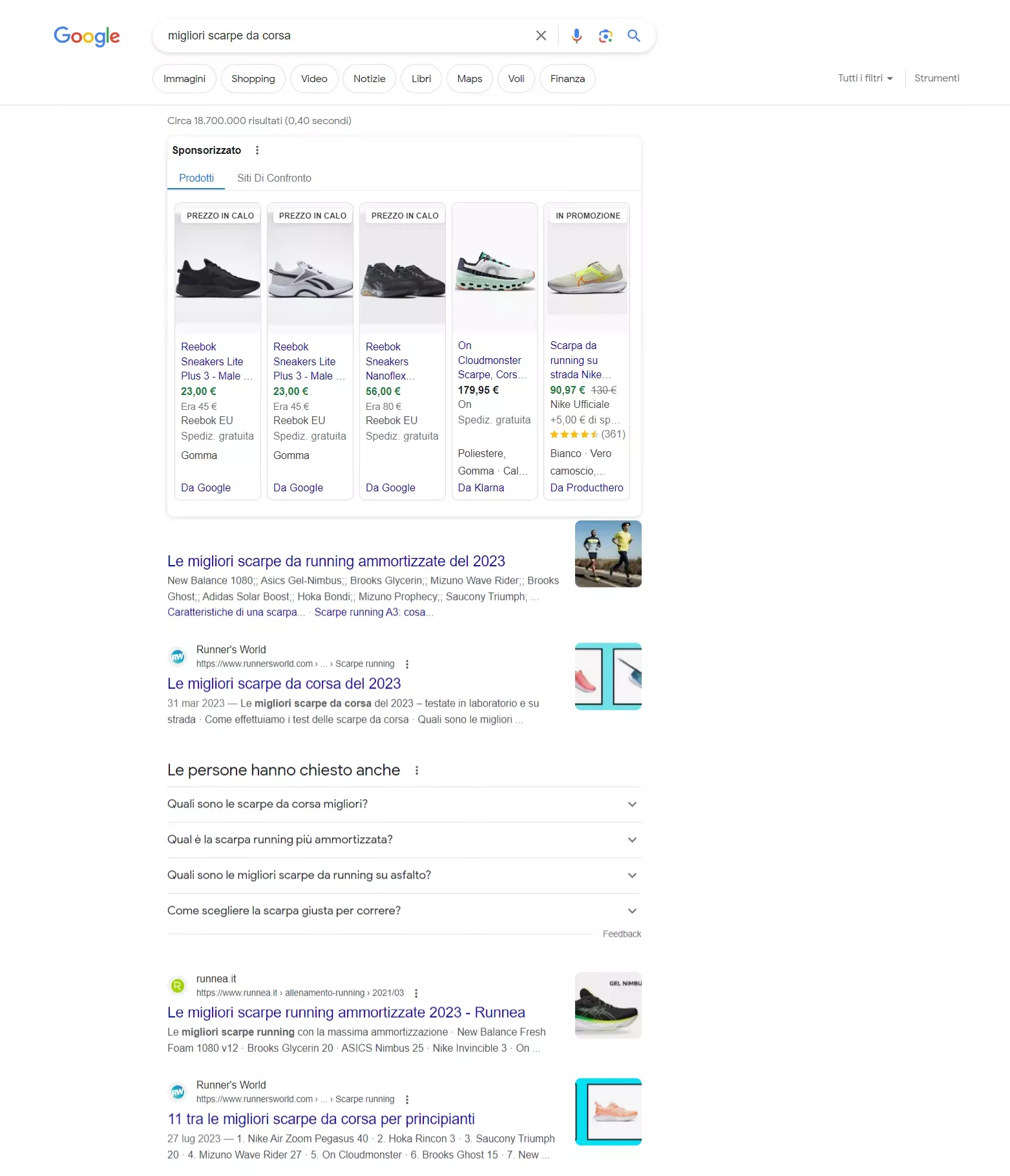Open 'On Cloudmonster Scarpe' product link
The height and width of the screenshot is (1176, 1010).
pos(492,360)
